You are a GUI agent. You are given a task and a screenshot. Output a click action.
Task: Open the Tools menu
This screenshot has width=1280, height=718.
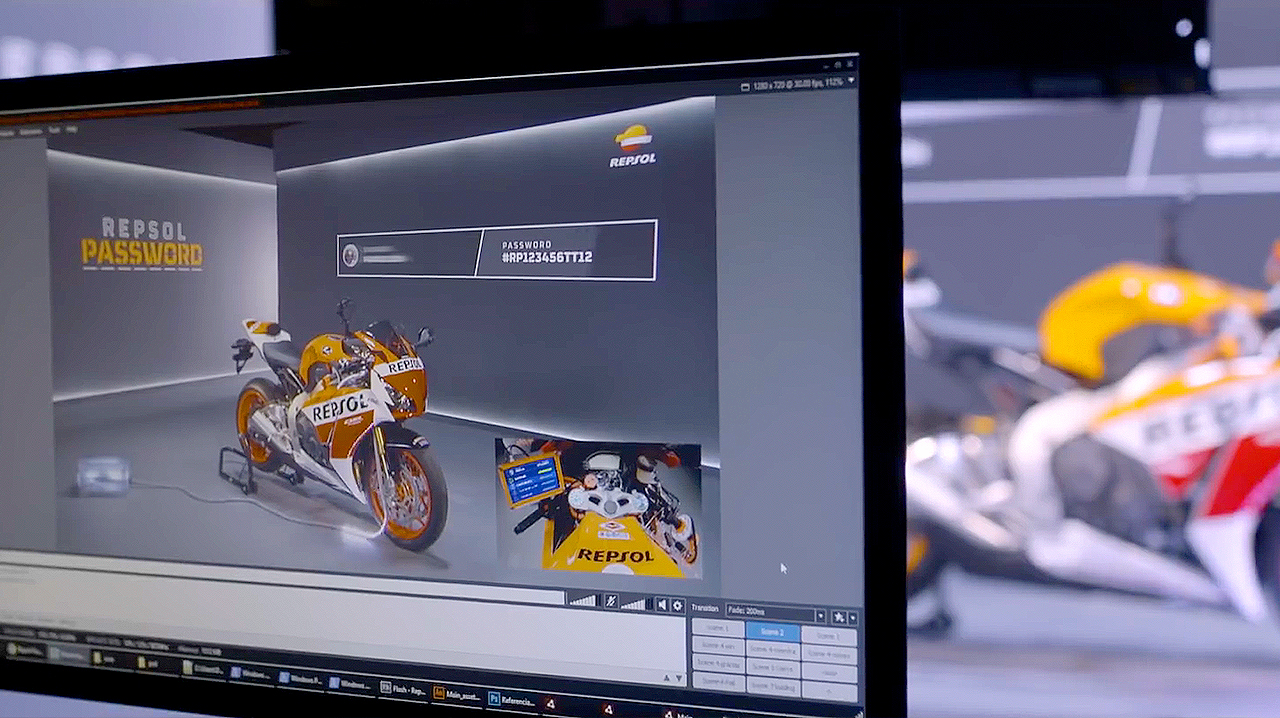54,130
